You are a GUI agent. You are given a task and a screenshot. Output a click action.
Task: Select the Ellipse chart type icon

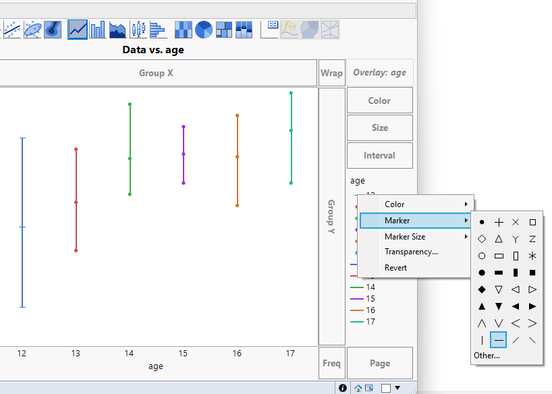click(32, 30)
